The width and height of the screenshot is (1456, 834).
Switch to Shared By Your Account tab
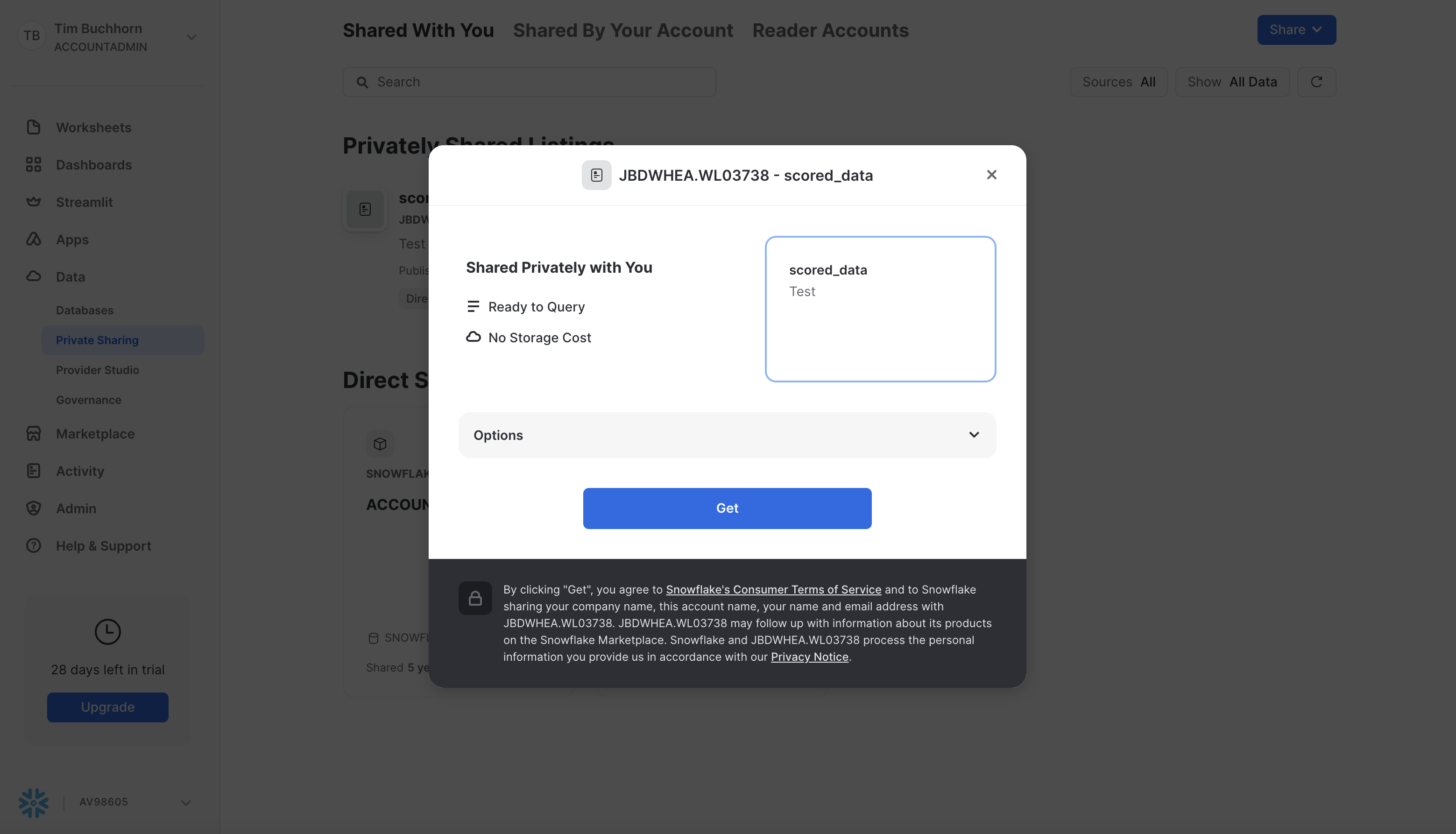622,30
